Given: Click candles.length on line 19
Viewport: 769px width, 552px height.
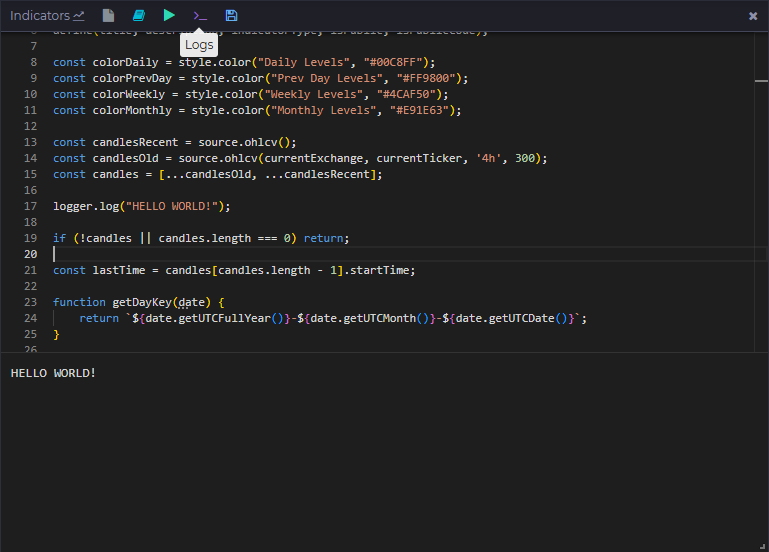Looking at the screenshot, I should [x=205, y=238].
